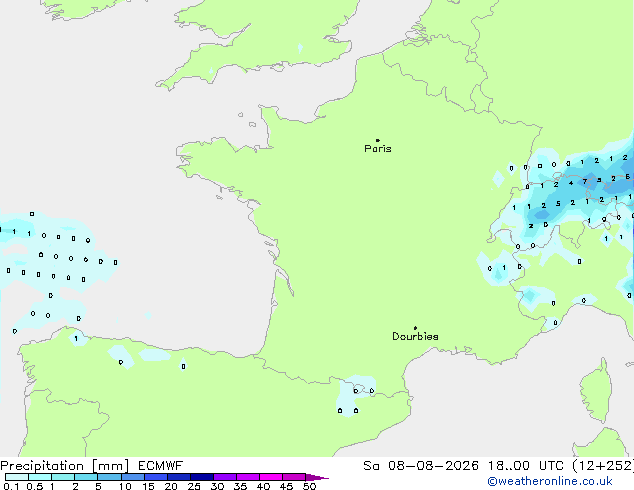Select the 20 mm dark blue swatch
Image resolution: width=634 pixels, height=490 pixels.
click(x=179, y=477)
